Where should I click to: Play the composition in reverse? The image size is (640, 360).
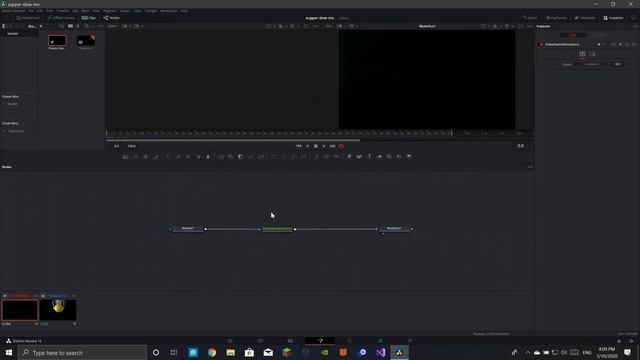click(308, 146)
